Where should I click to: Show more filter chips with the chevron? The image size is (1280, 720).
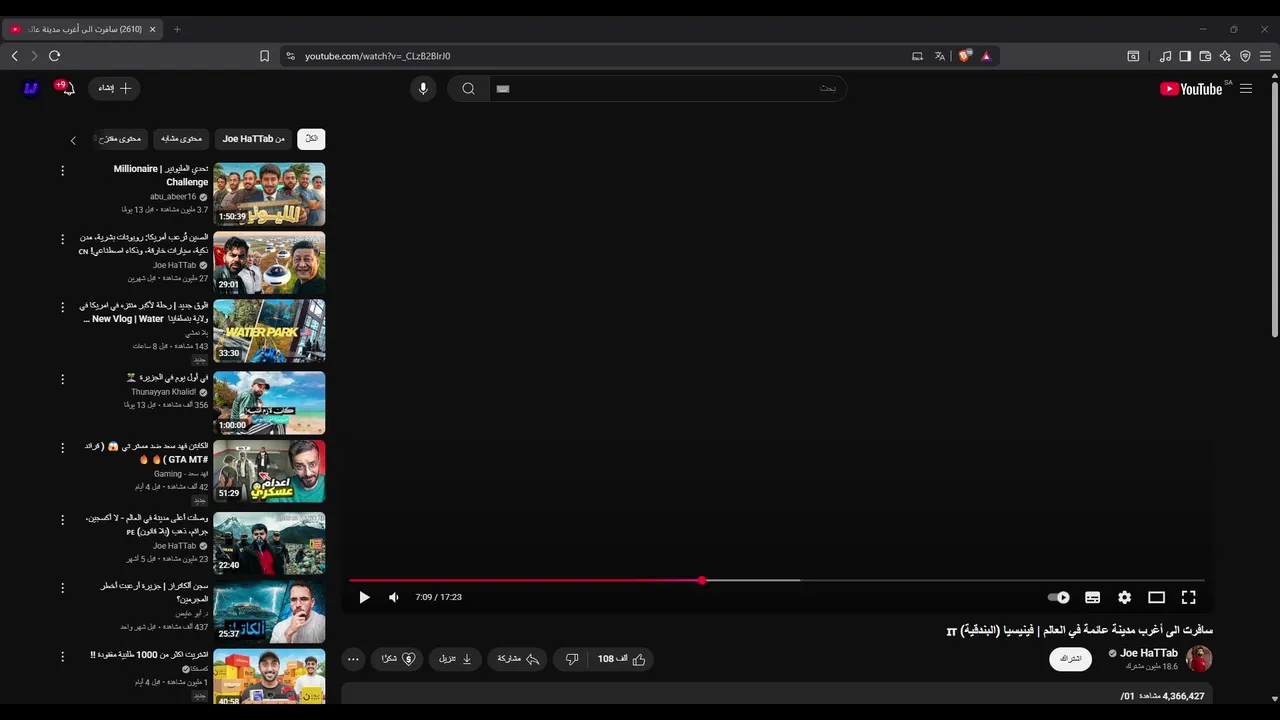pos(73,140)
